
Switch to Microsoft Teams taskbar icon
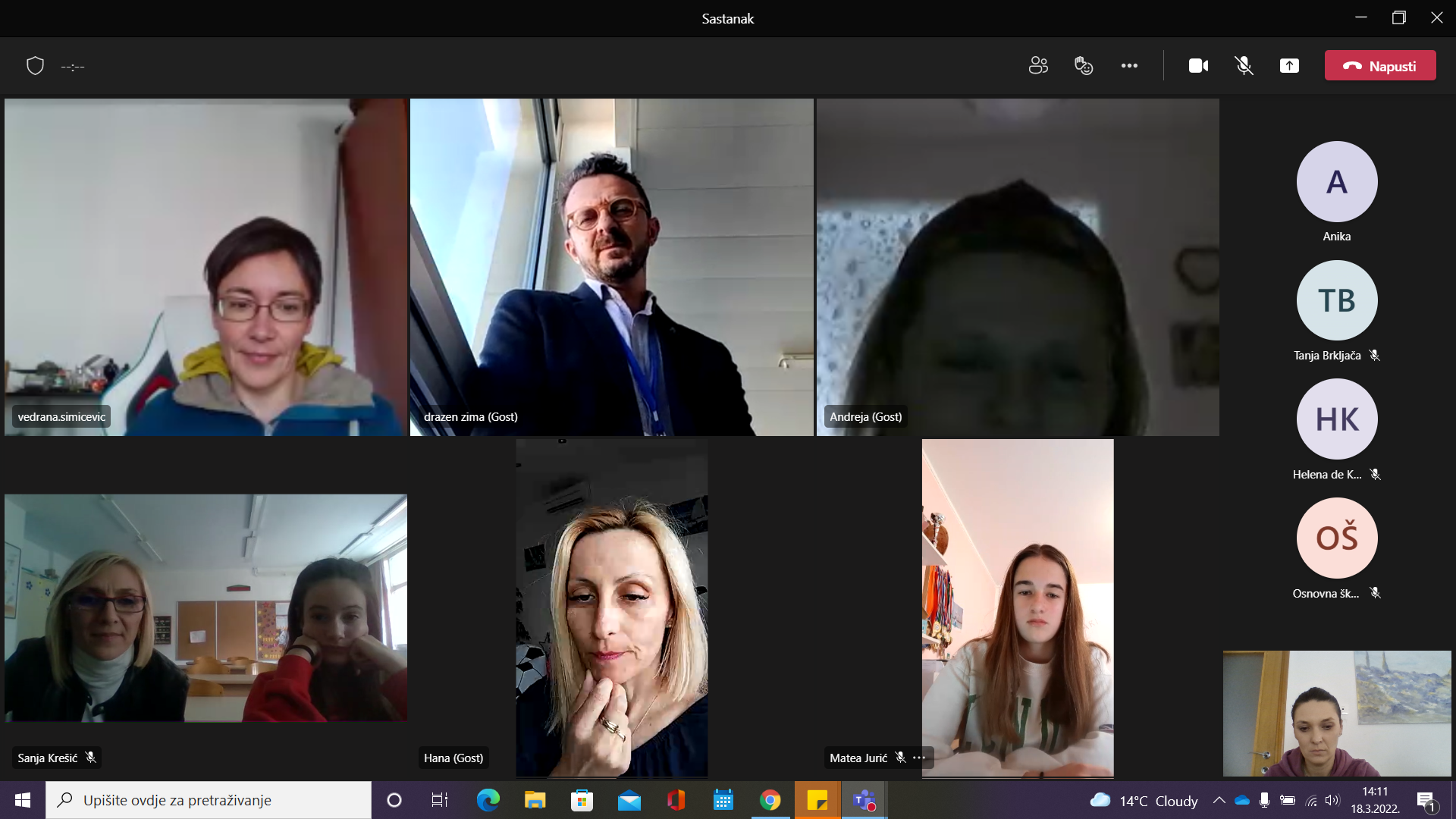point(864,800)
